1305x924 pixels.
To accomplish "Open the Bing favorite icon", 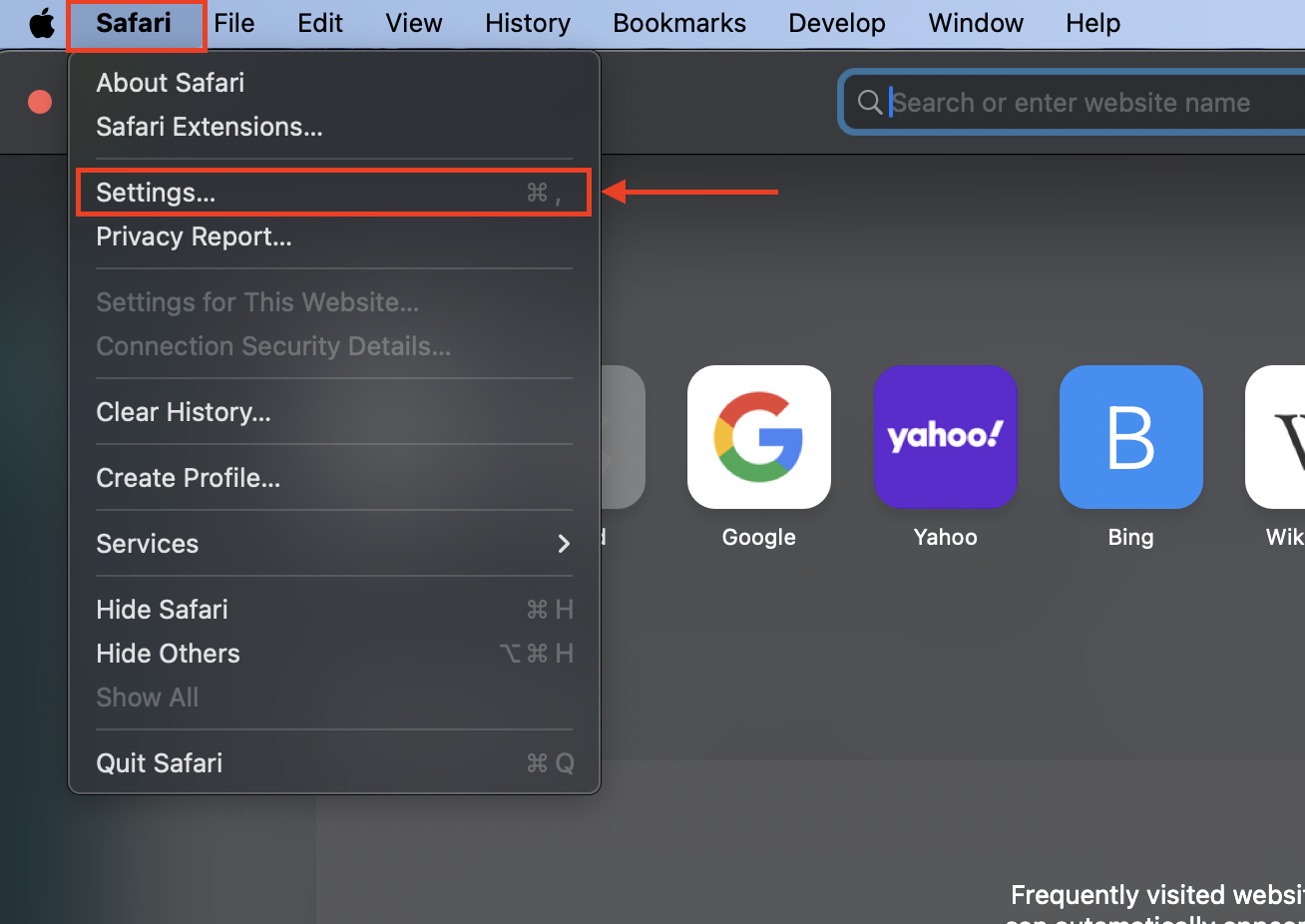I will tap(1130, 437).
